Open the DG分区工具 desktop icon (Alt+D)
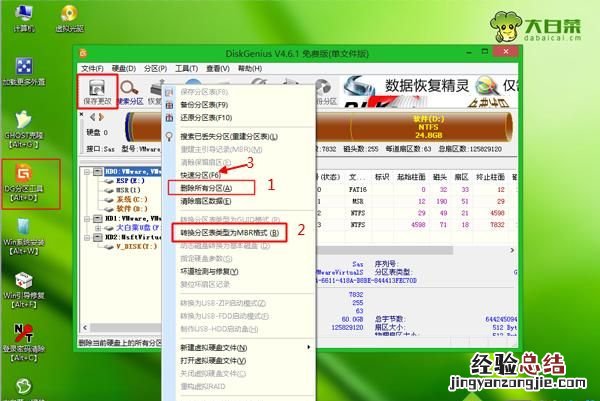Image resolution: width=600 pixels, height=401 pixels. click(x=24, y=183)
